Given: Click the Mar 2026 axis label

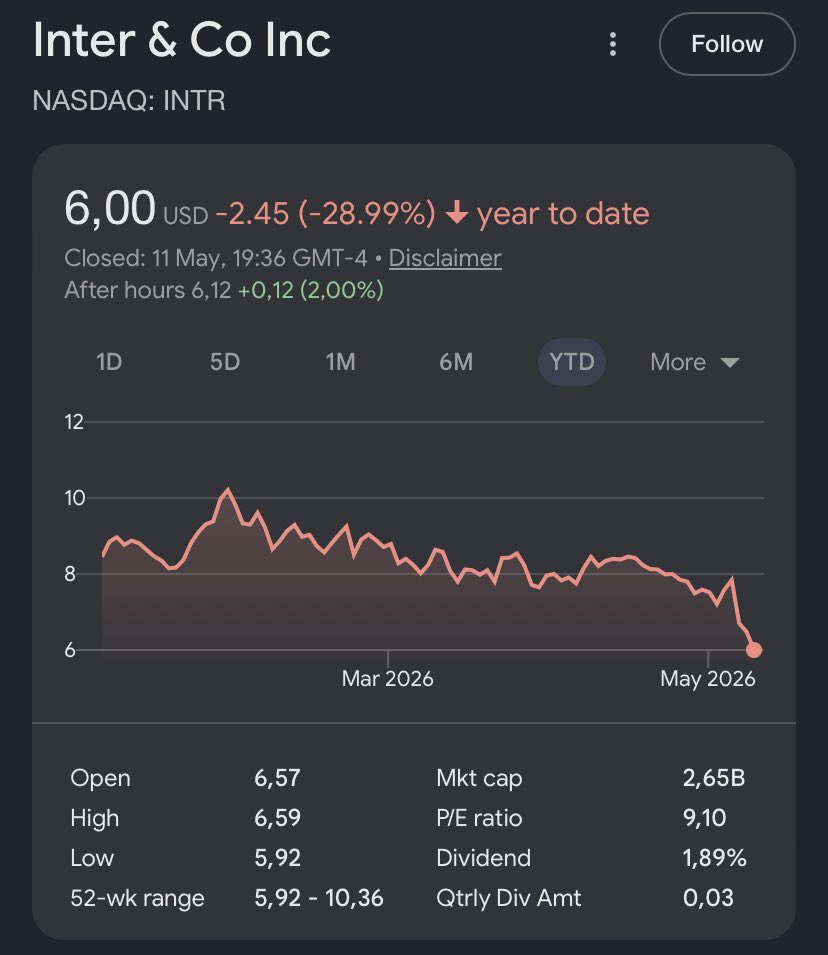Looking at the screenshot, I should (x=387, y=678).
